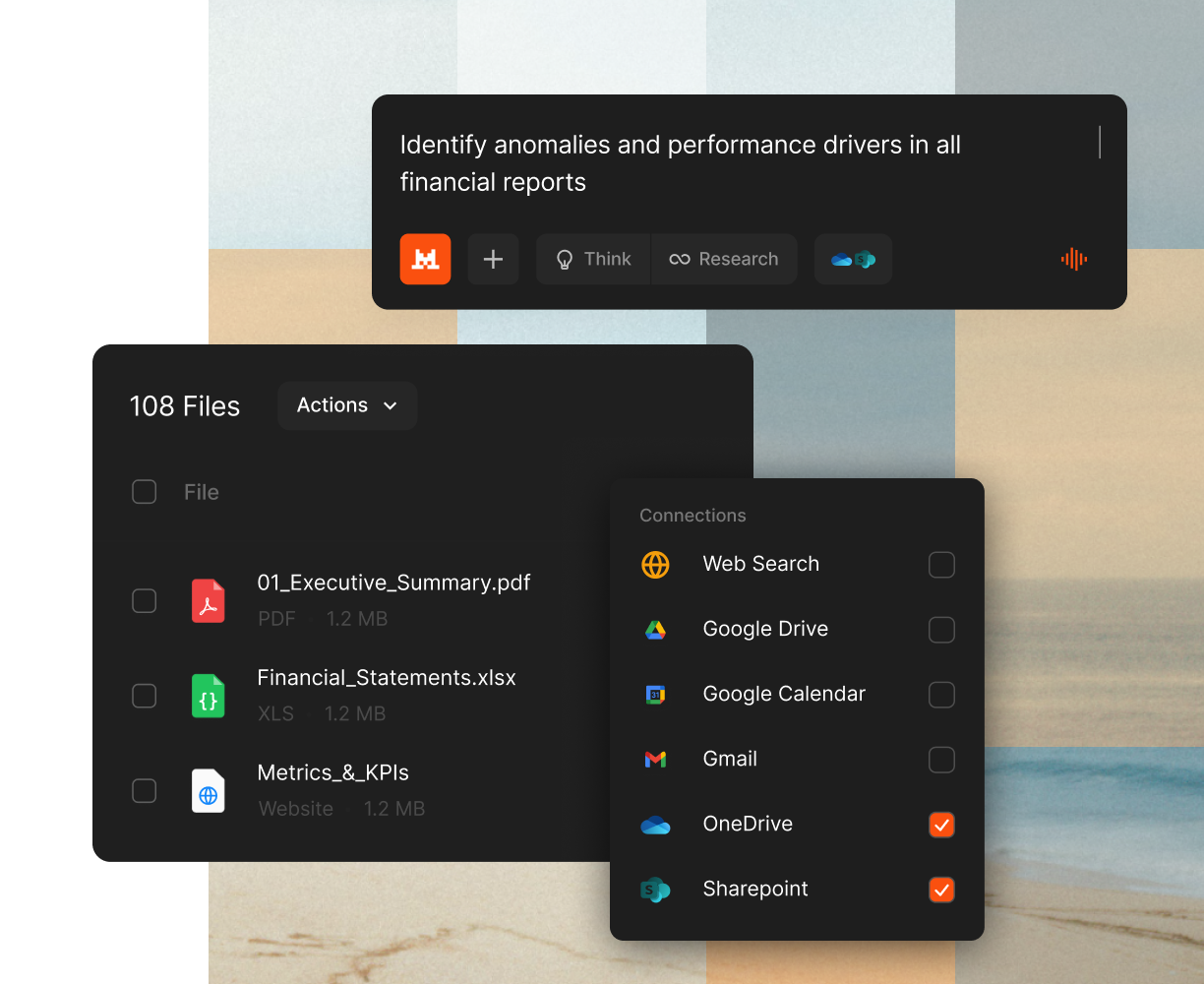
Task: Open the Financial_Statements.xlsx file name
Action: (x=386, y=678)
